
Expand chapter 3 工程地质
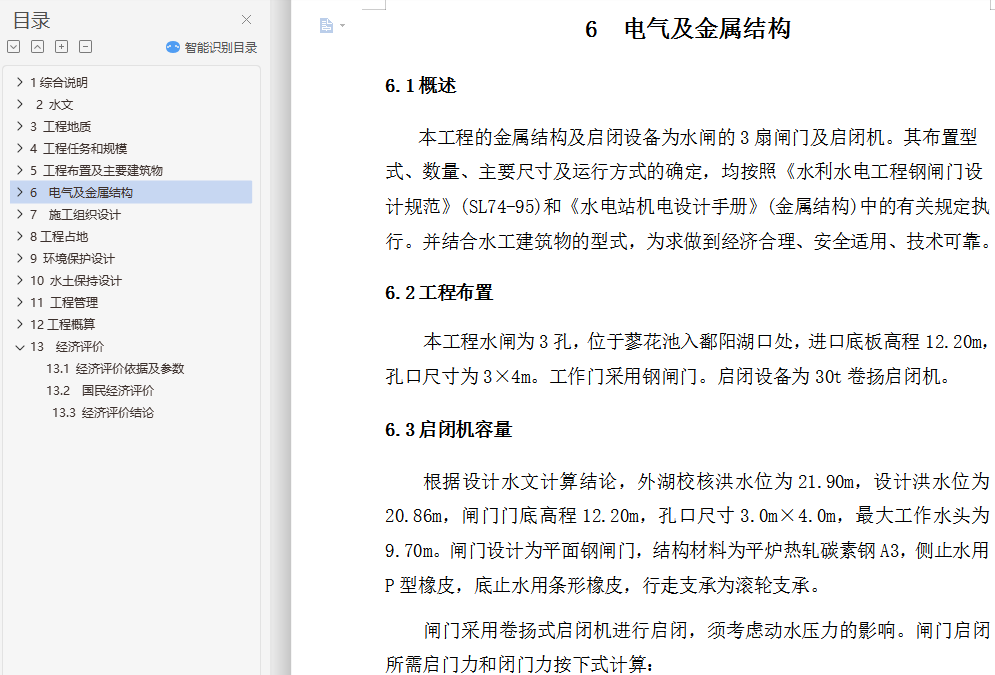coord(20,126)
